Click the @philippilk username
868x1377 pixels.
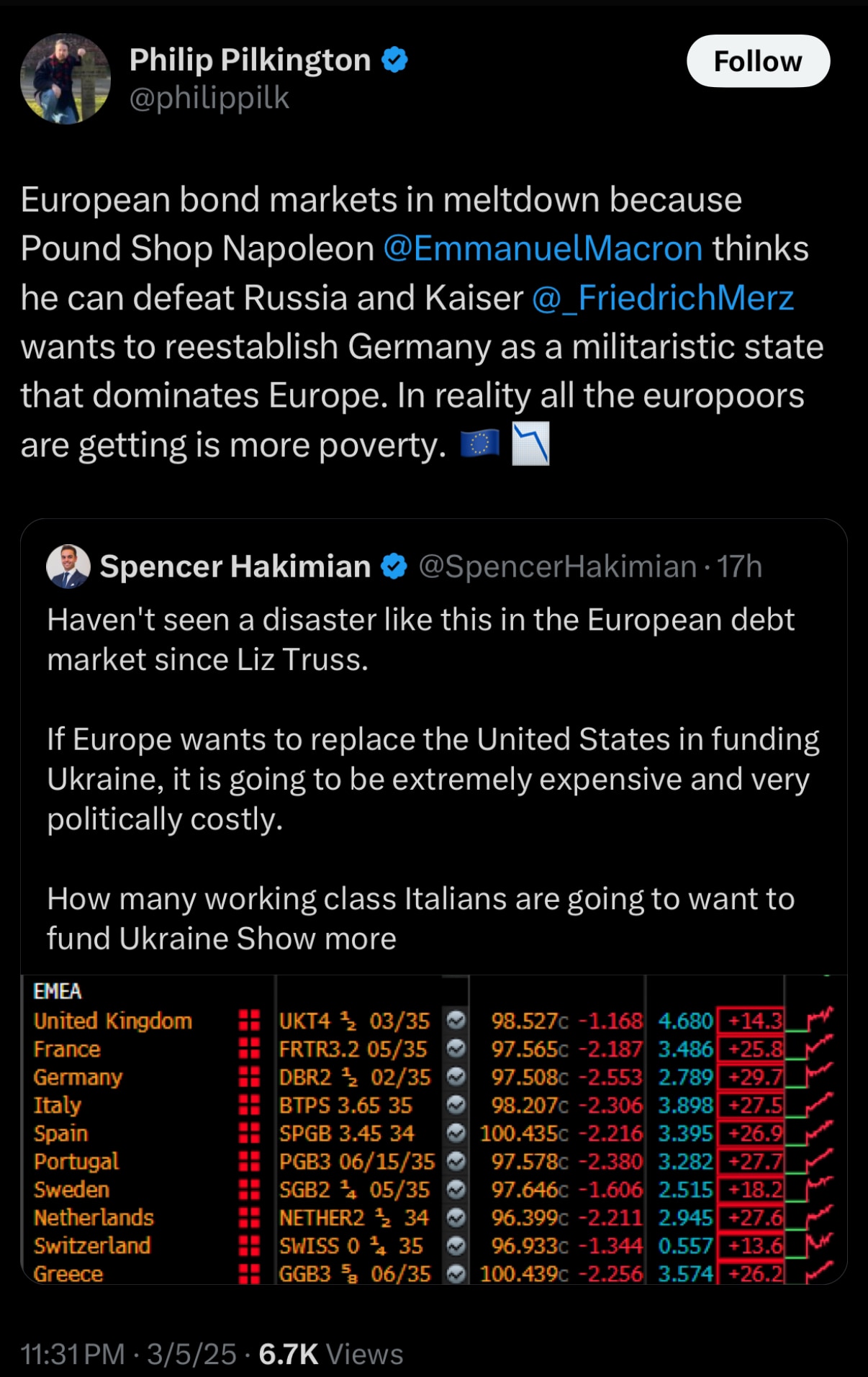[x=209, y=99]
